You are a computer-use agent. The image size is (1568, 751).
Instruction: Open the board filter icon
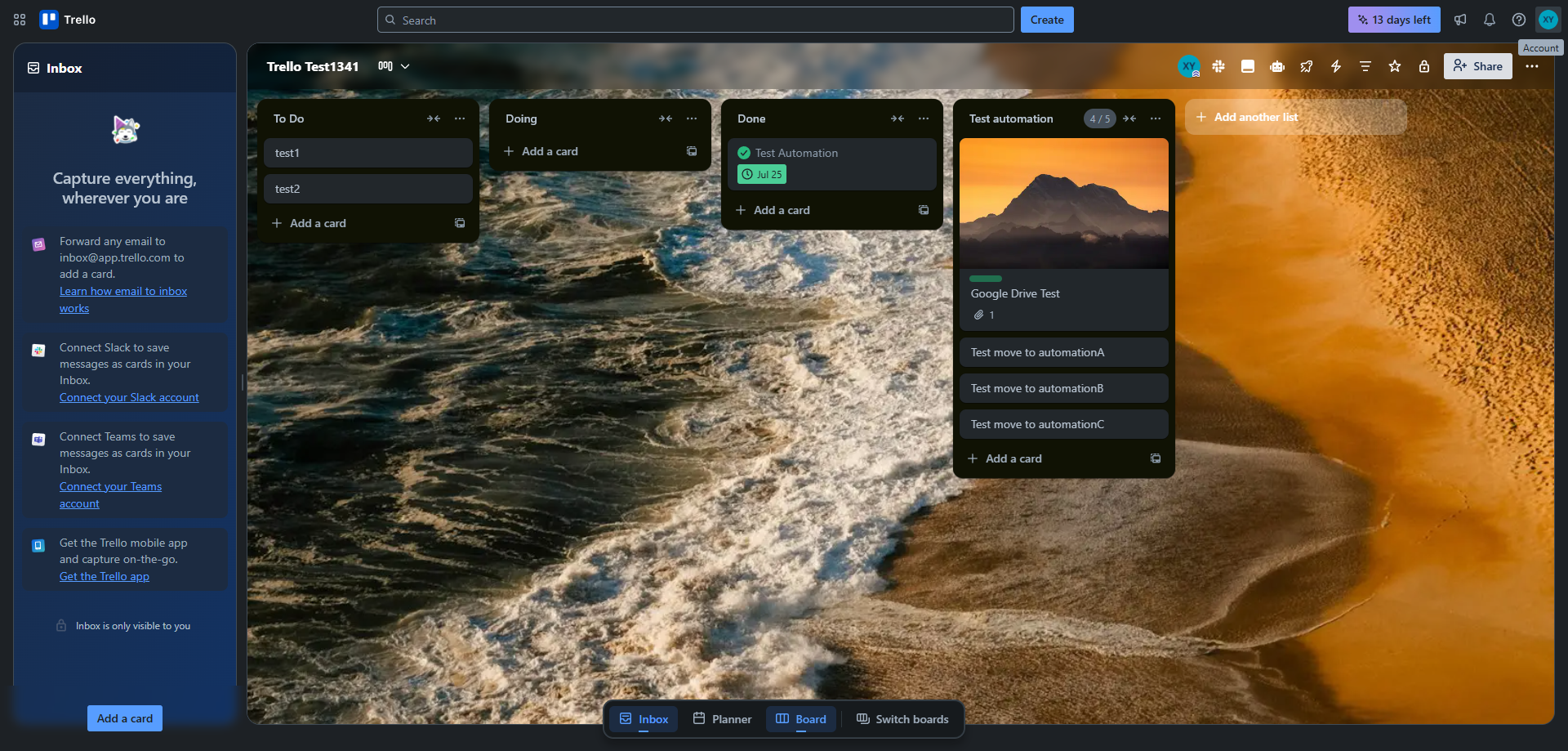click(x=1365, y=66)
